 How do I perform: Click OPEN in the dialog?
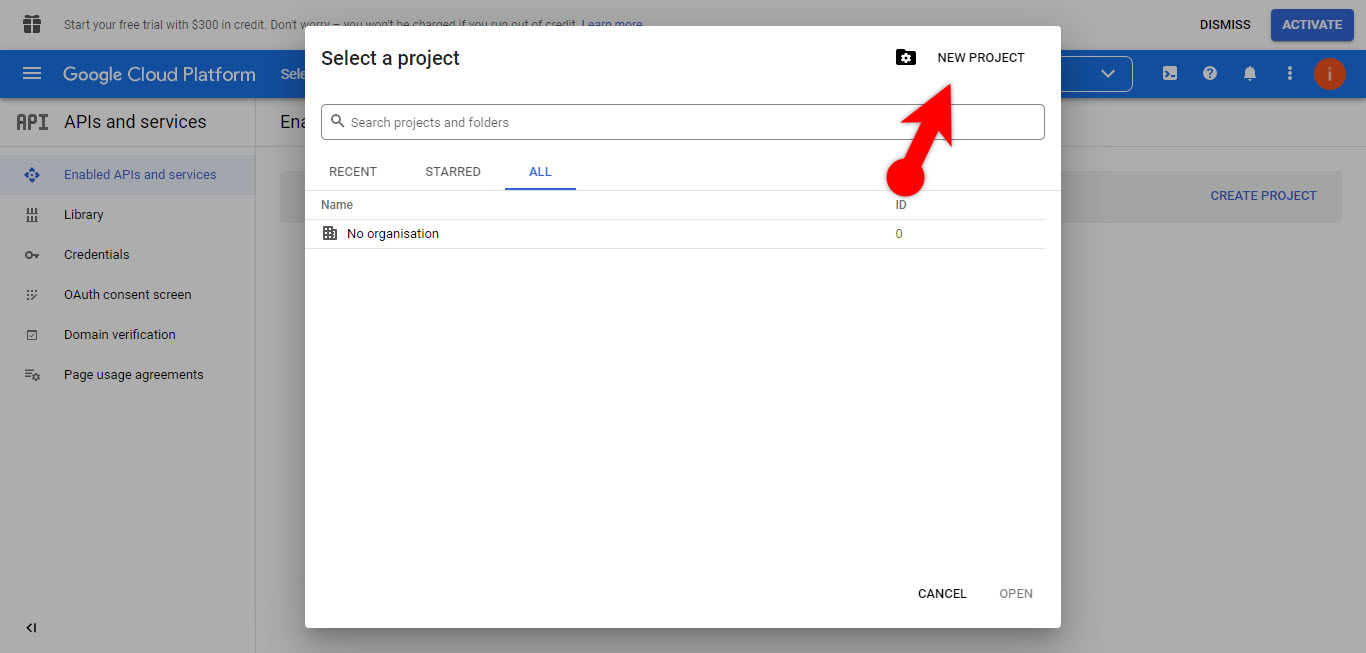1016,594
